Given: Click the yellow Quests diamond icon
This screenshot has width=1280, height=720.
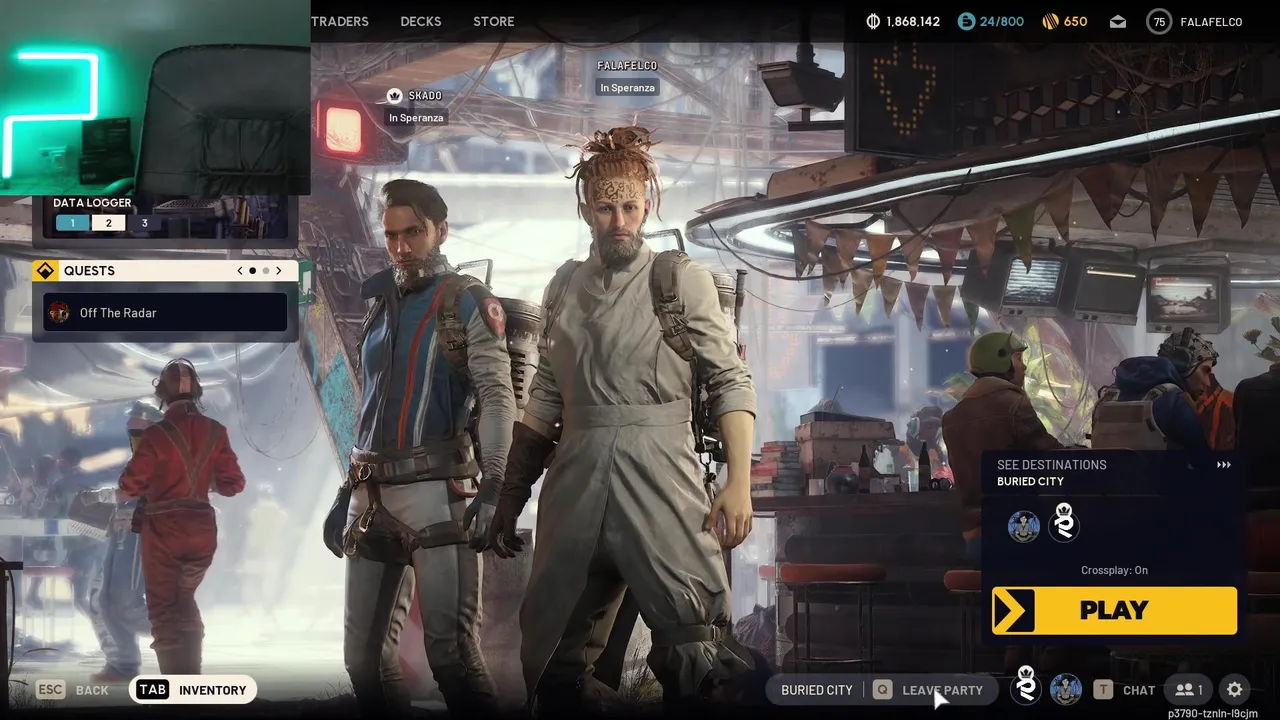Looking at the screenshot, I should pyautogui.click(x=46, y=271).
